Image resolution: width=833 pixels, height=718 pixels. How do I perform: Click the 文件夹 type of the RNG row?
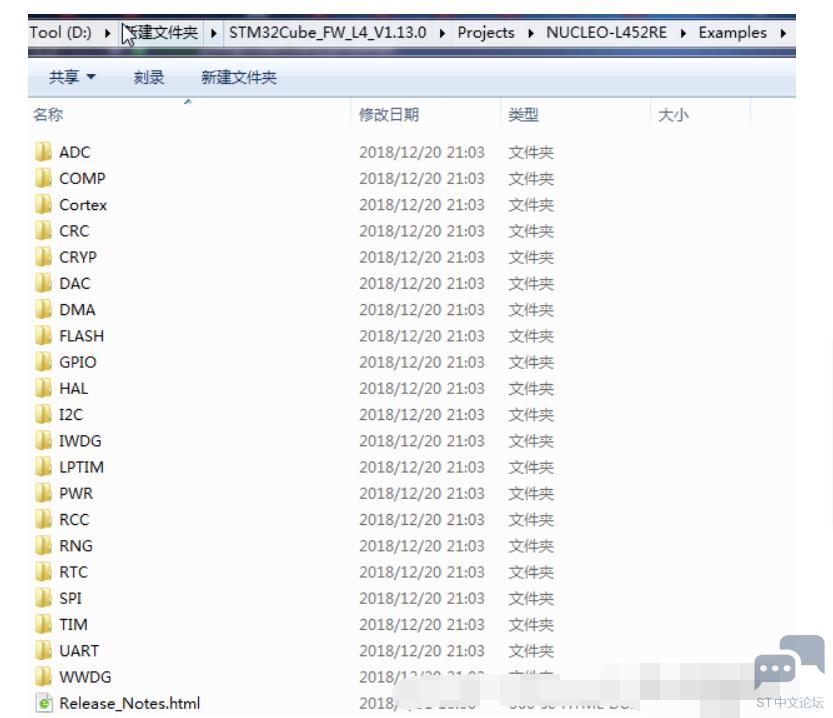531,545
